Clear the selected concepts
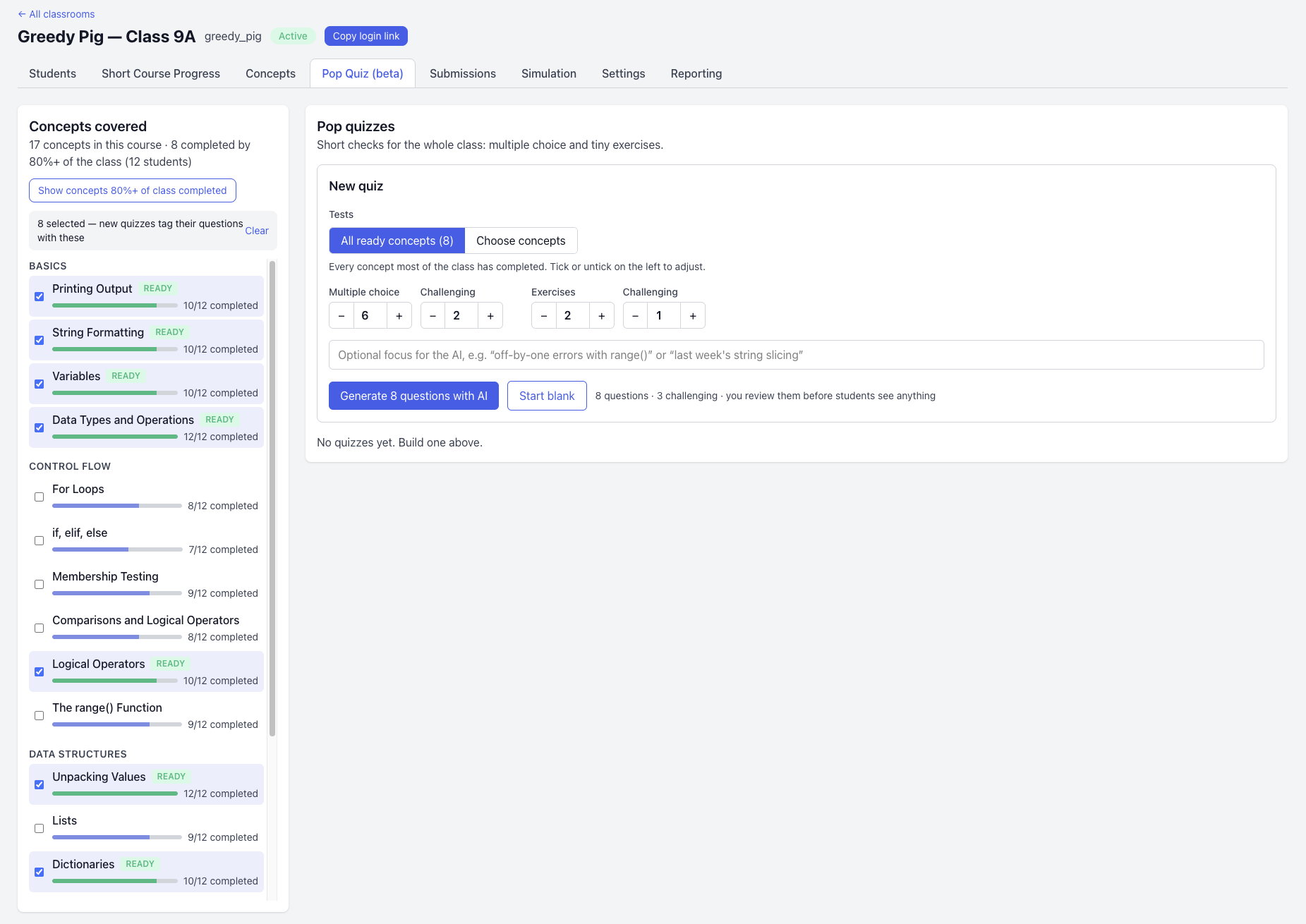 coord(257,231)
